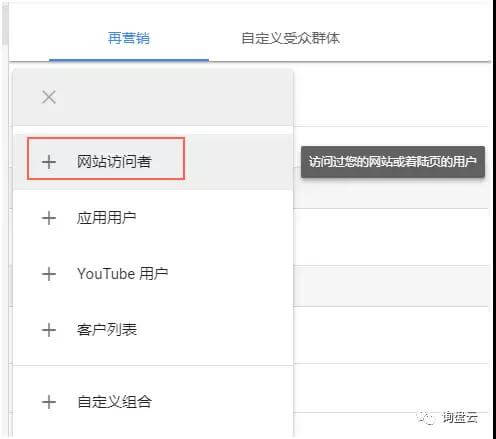Click the plus icon beside 网站访问者

49,162
